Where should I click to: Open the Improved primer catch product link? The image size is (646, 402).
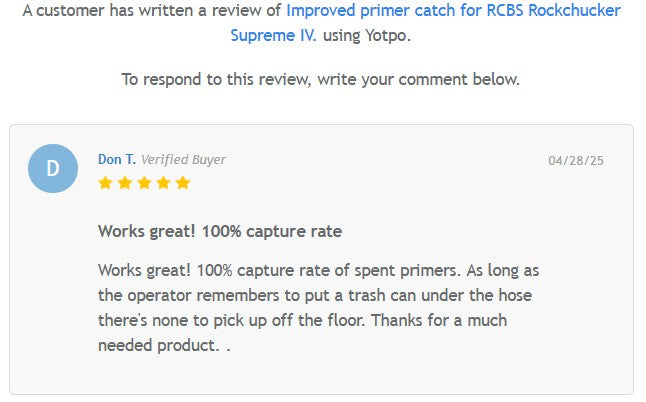[x=452, y=11]
